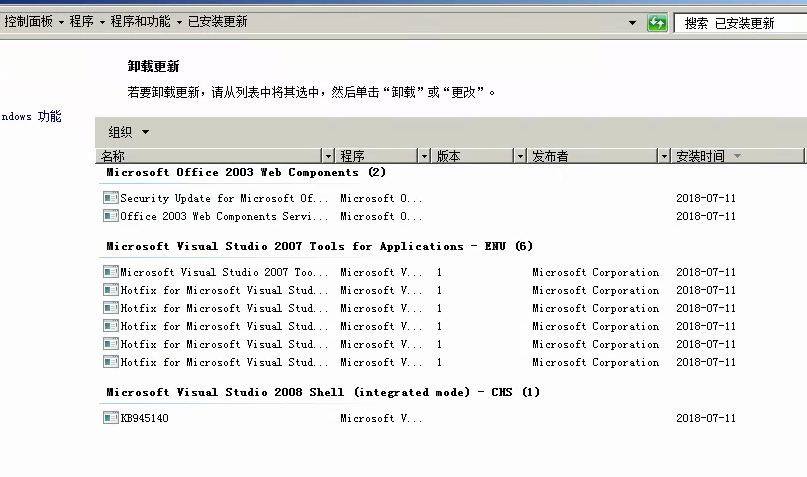
Task: Go to 程序和功能 in breadcrumb
Action: point(141,22)
